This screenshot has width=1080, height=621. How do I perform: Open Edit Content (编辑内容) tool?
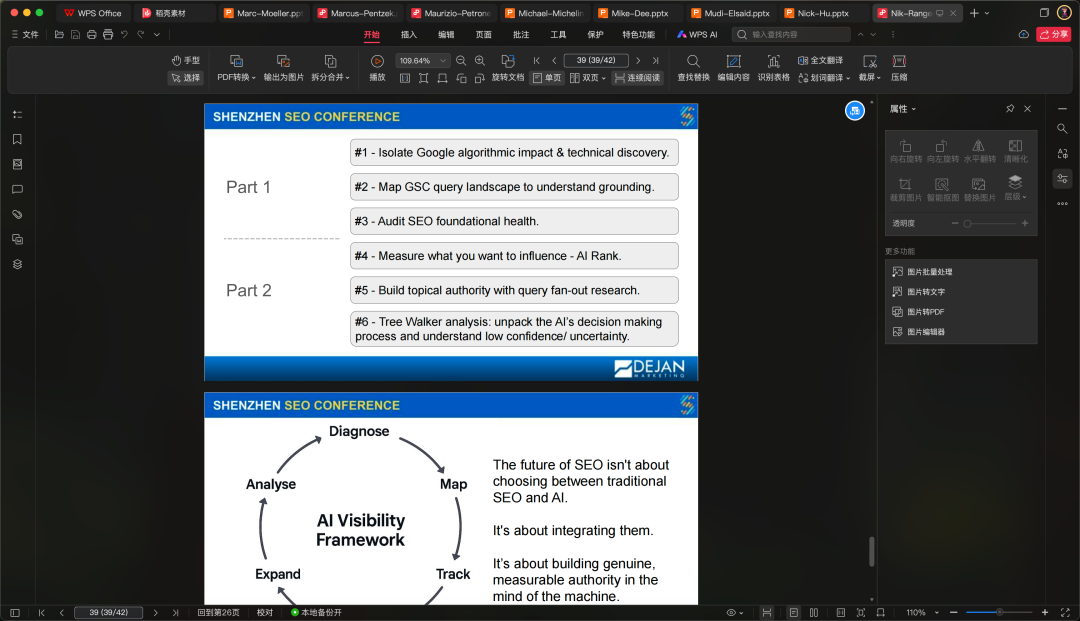(x=734, y=68)
